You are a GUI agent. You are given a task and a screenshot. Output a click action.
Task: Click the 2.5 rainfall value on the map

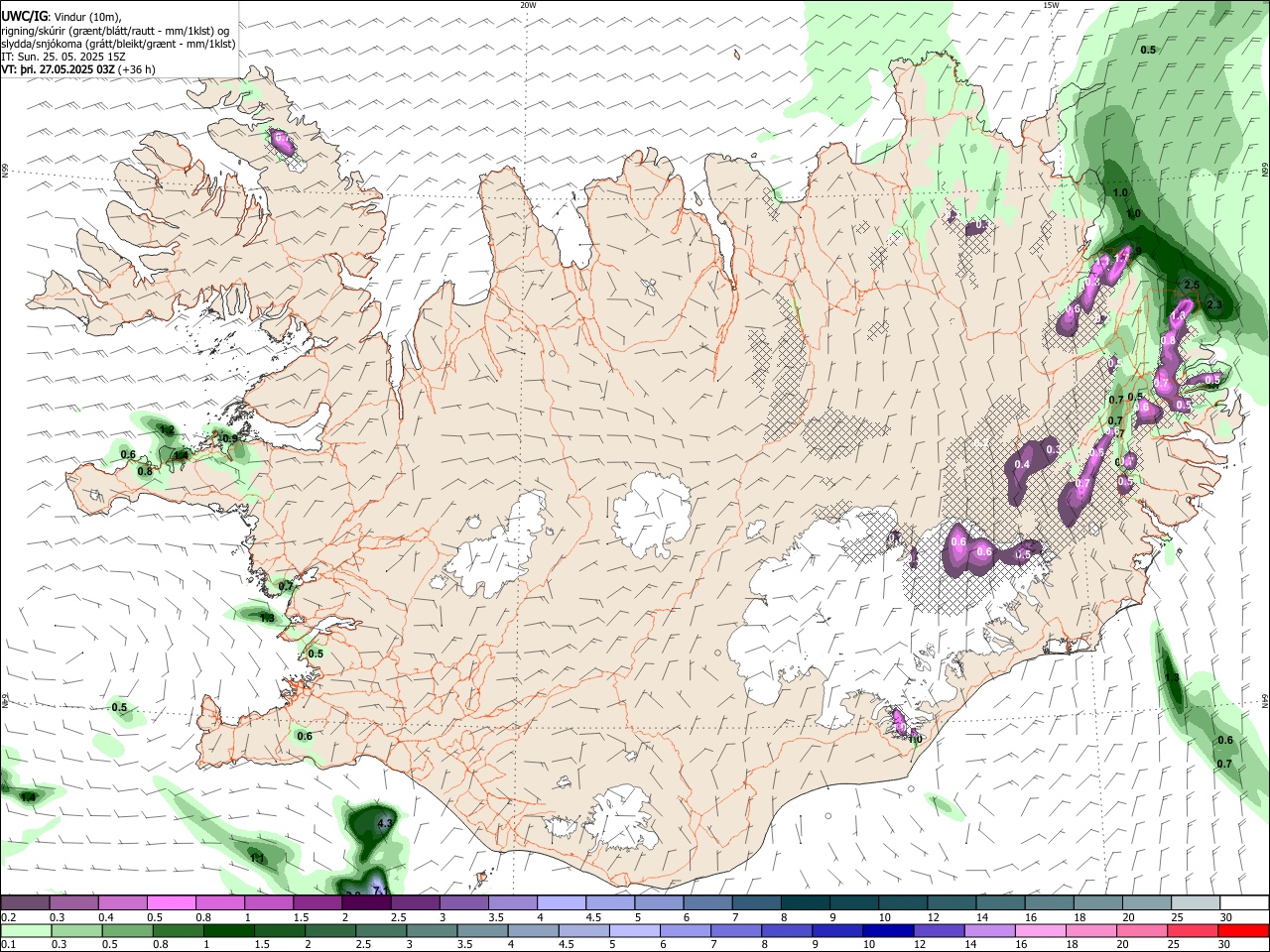tap(1192, 286)
